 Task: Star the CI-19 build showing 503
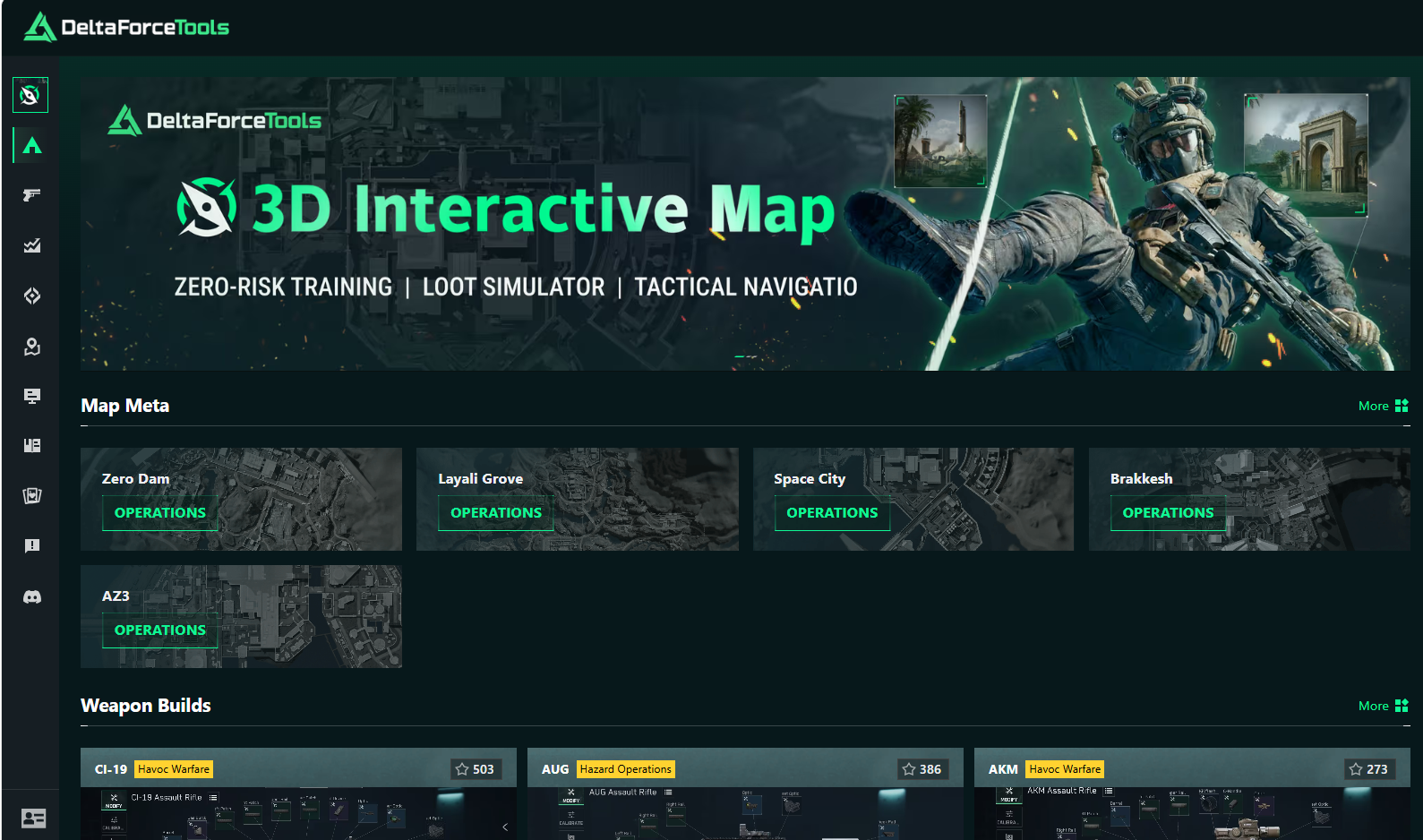coord(475,769)
